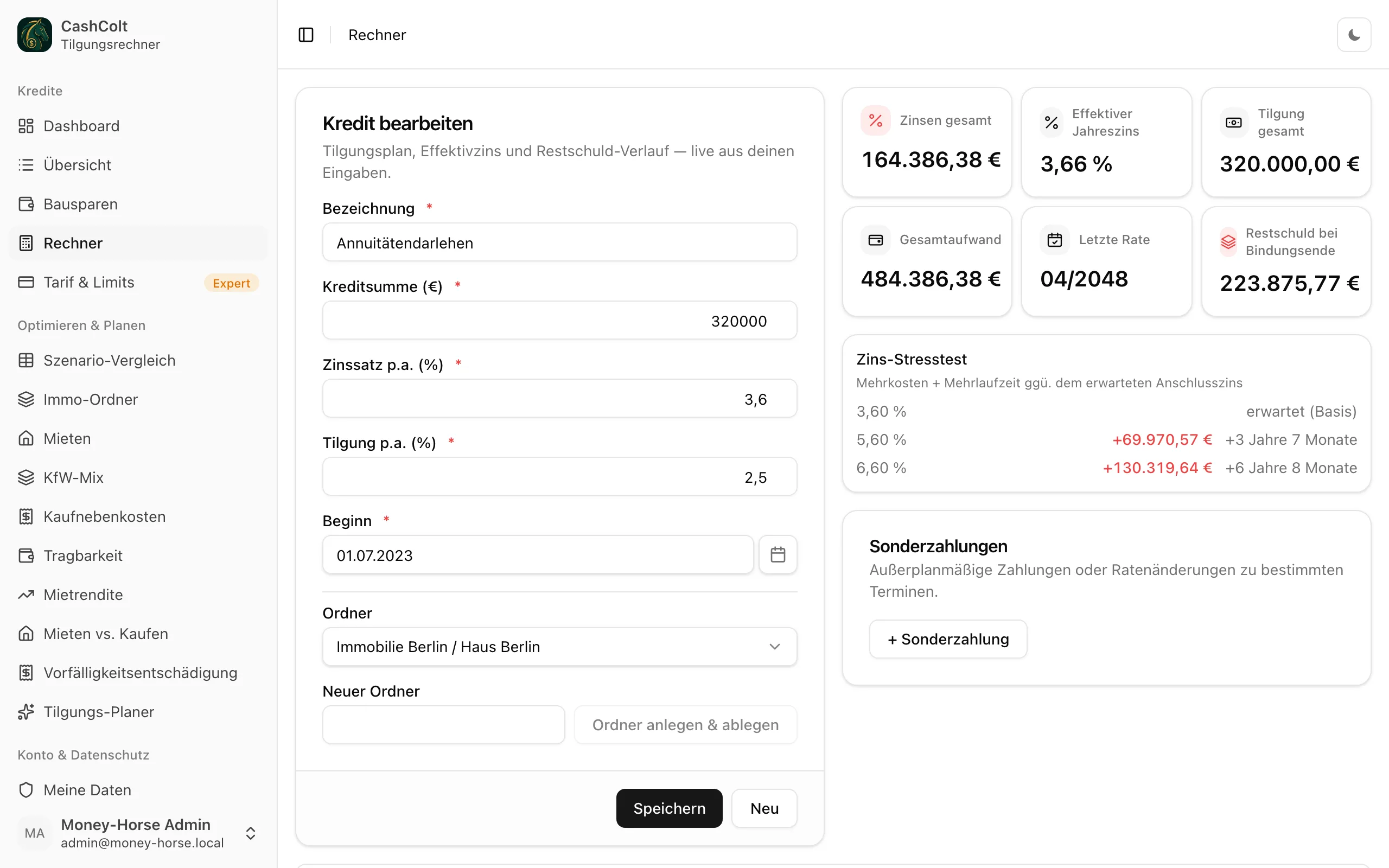Open Übersicht list in sidebar
Screen dimensions: 1389x868
138,165
